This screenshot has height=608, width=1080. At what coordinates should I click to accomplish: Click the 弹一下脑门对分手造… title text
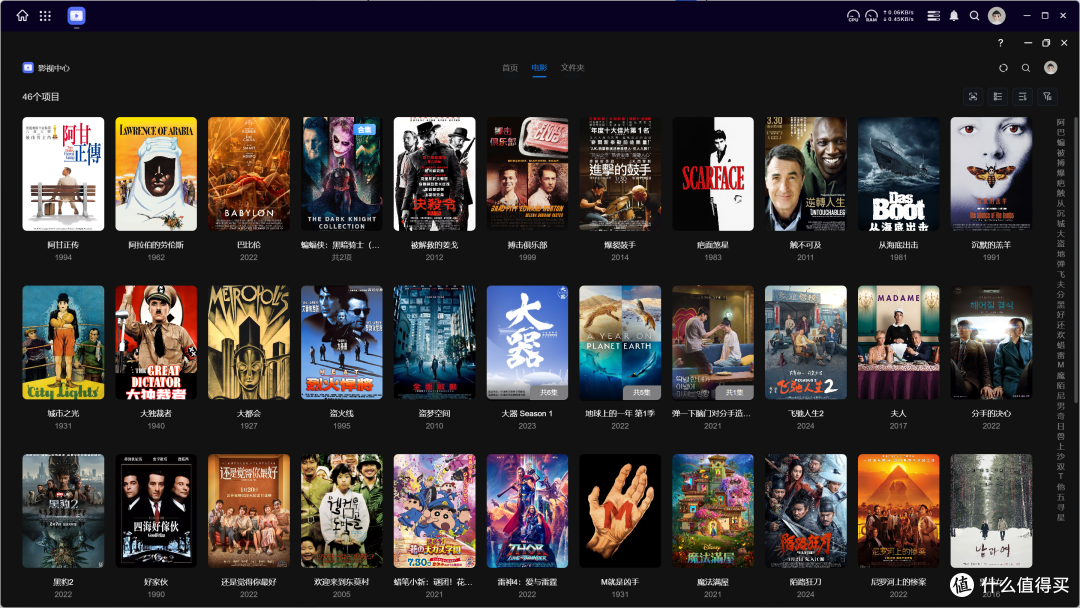click(712, 413)
